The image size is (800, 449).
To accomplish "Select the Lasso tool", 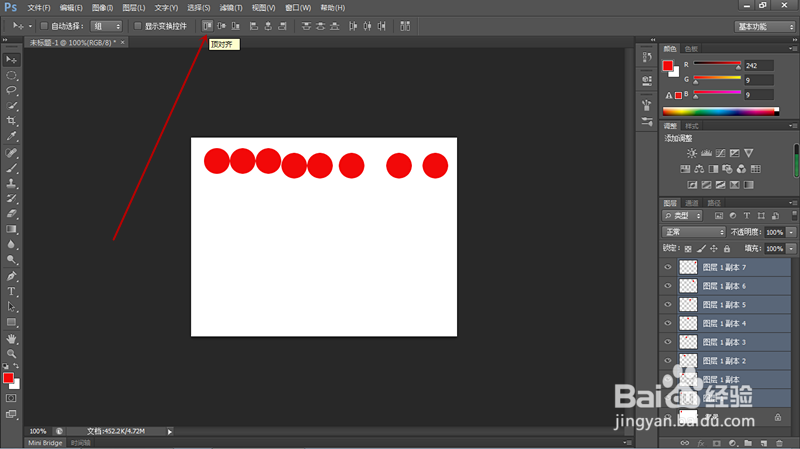I will tap(11, 90).
